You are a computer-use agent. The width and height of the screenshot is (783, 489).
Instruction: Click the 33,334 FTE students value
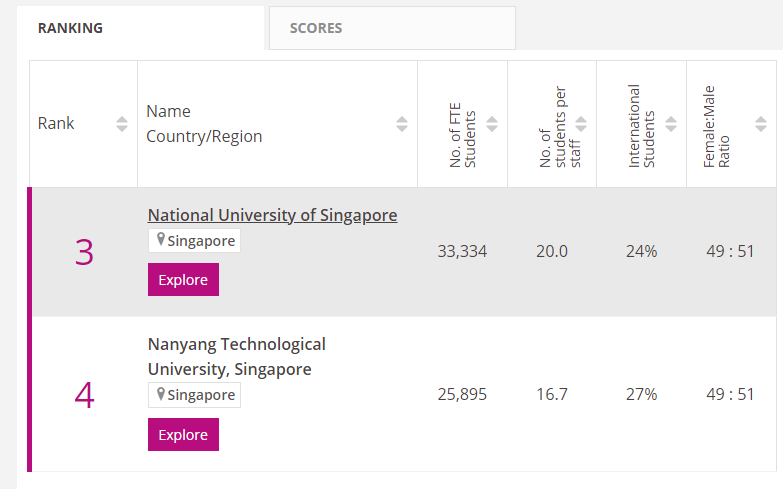[x=462, y=251]
